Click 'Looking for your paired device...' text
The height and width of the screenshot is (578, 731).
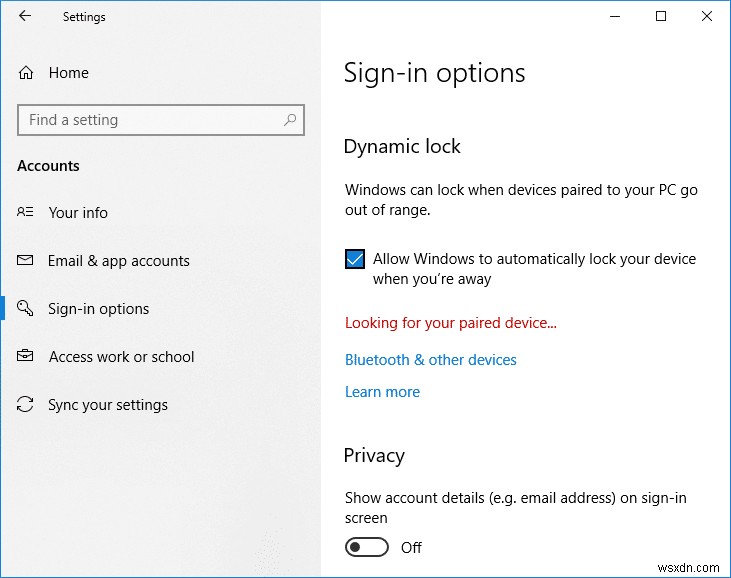[451, 323]
